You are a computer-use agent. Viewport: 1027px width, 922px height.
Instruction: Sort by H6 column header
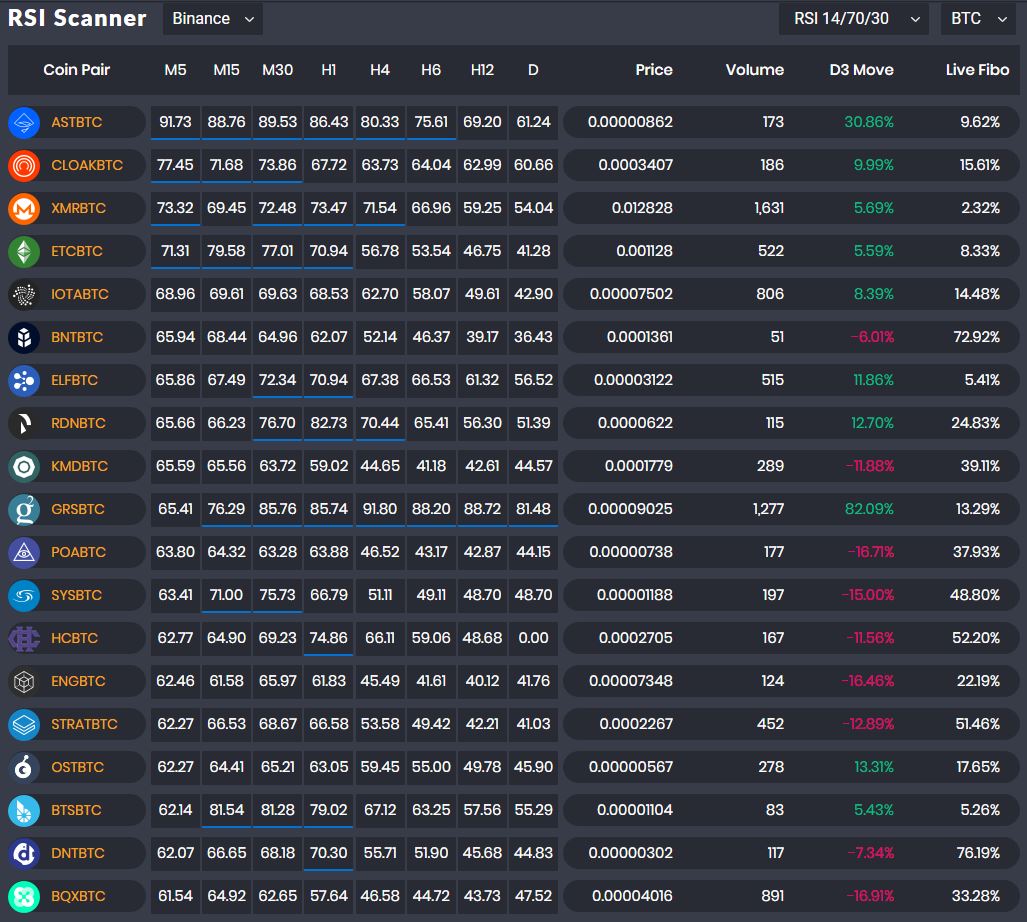(x=431, y=70)
